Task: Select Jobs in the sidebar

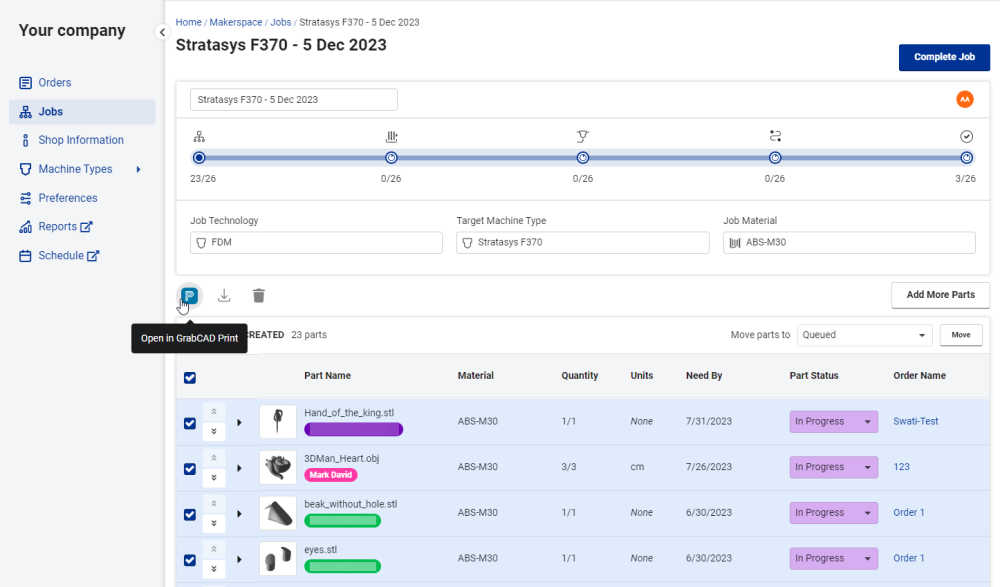Action: point(82,112)
